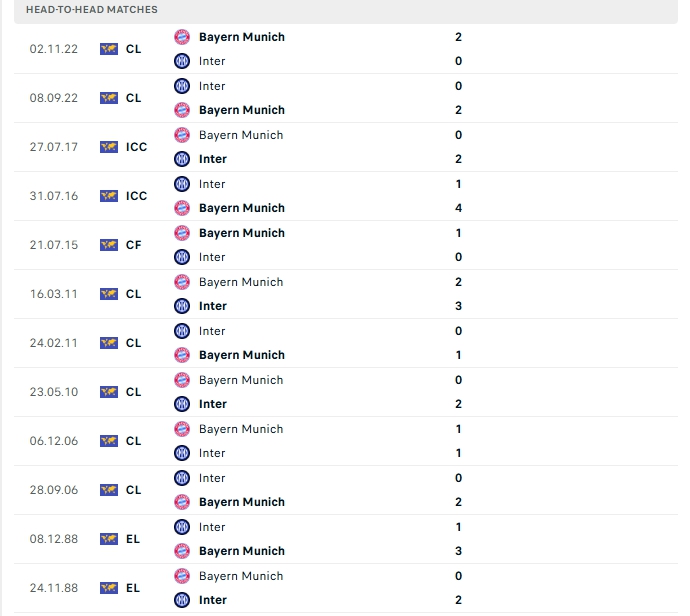Open Bayern Munich name in 31.07.16 match
This screenshot has width=690, height=616.
click(x=242, y=208)
